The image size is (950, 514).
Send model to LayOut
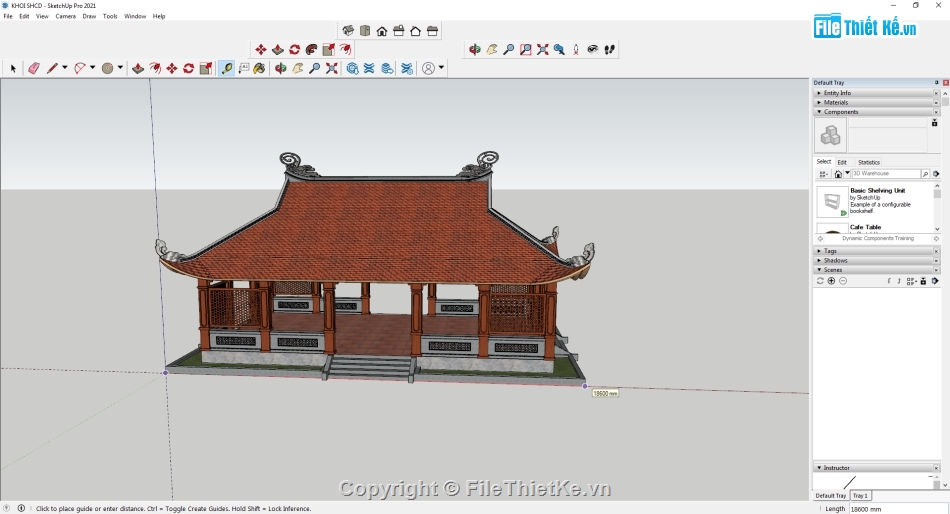tap(387, 68)
